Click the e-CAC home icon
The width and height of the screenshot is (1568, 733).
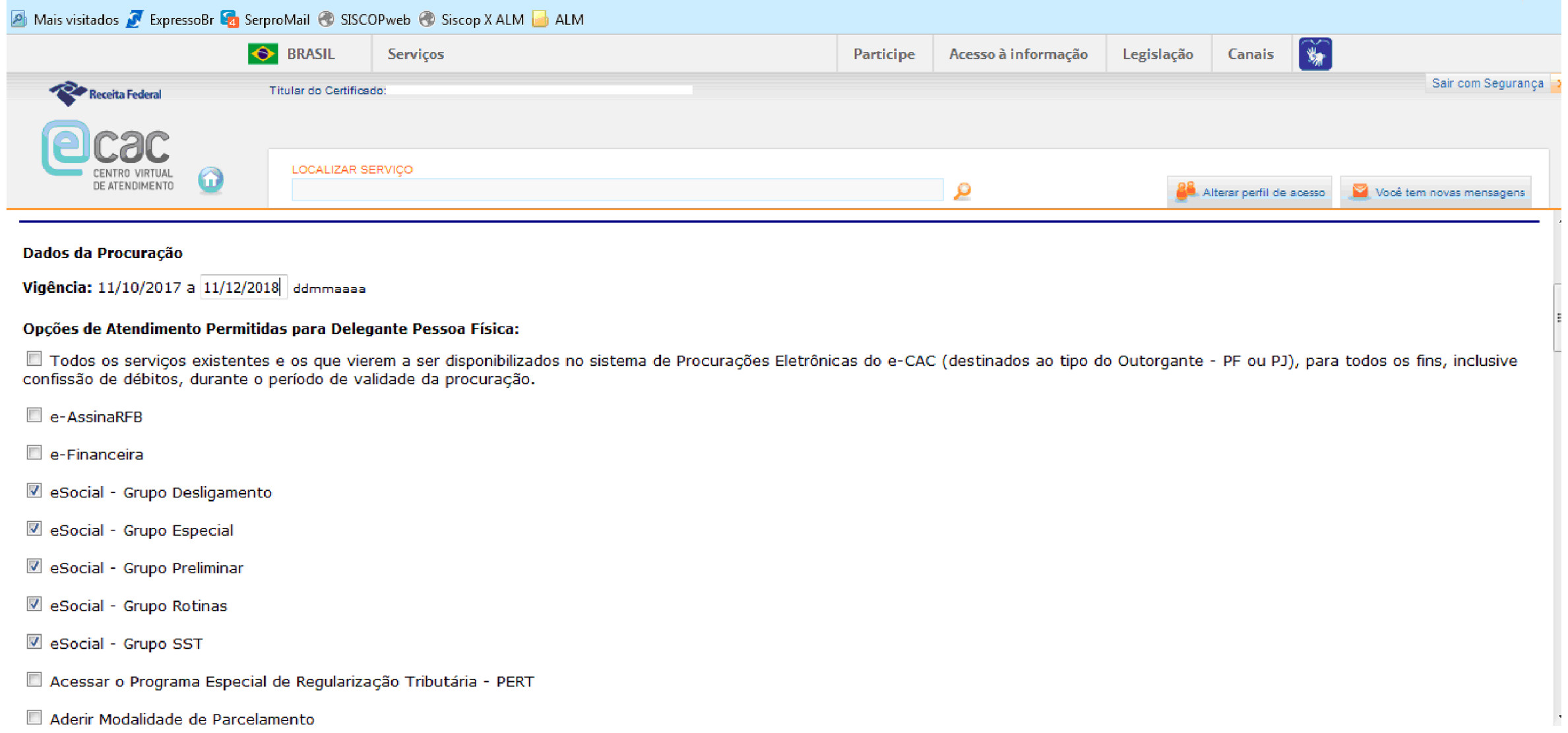pyautogui.click(x=210, y=179)
